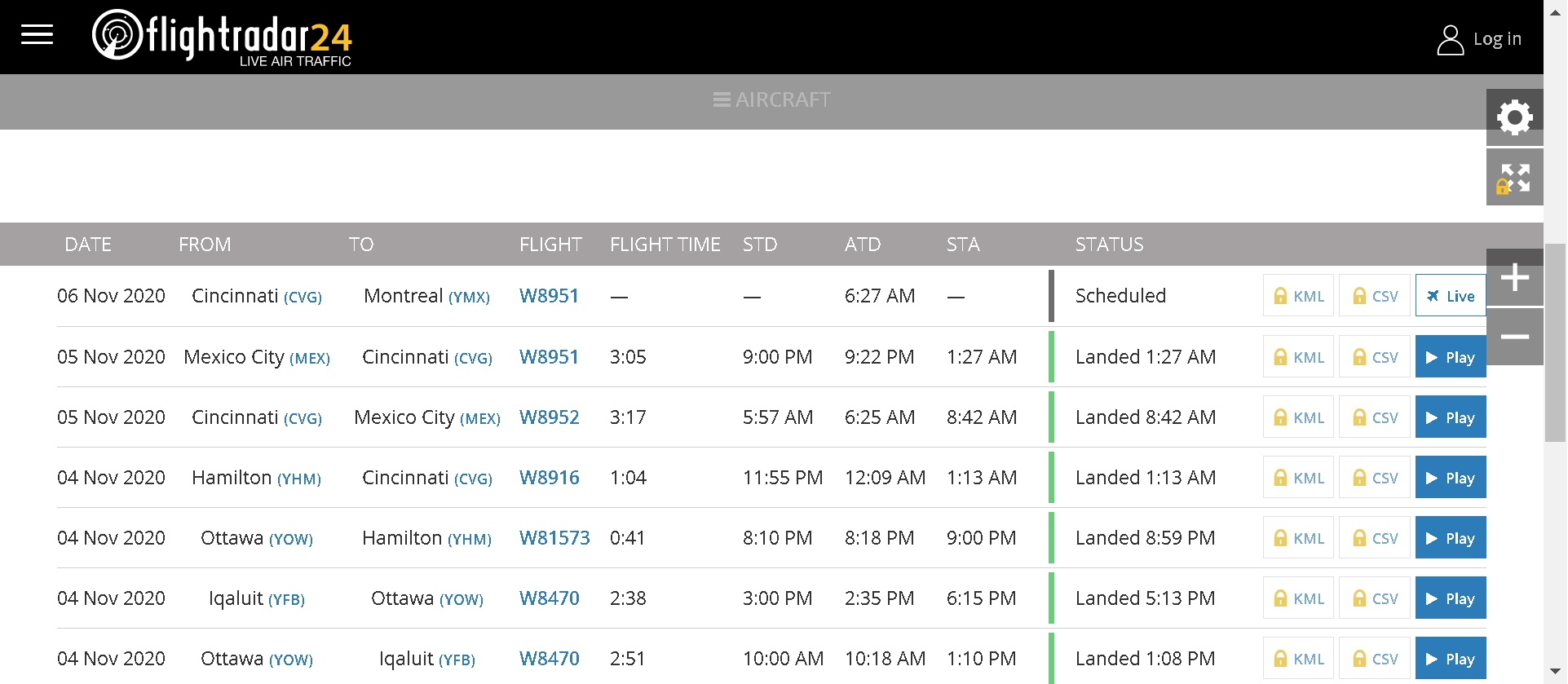Select flight time '3:17' cell

pos(628,417)
